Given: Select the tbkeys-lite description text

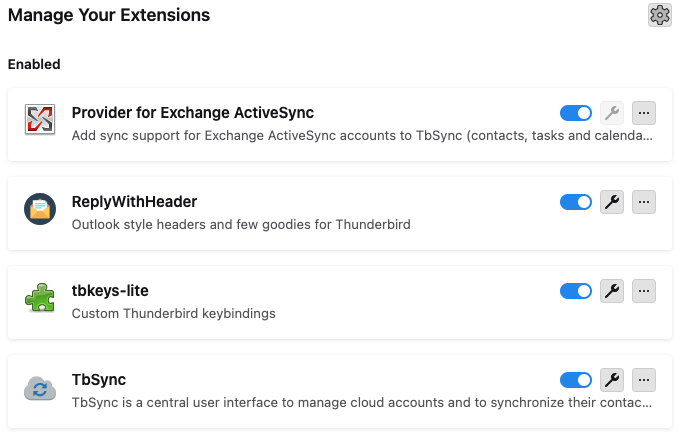Looking at the screenshot, I should pyautogui.click(x=173, y=313).
